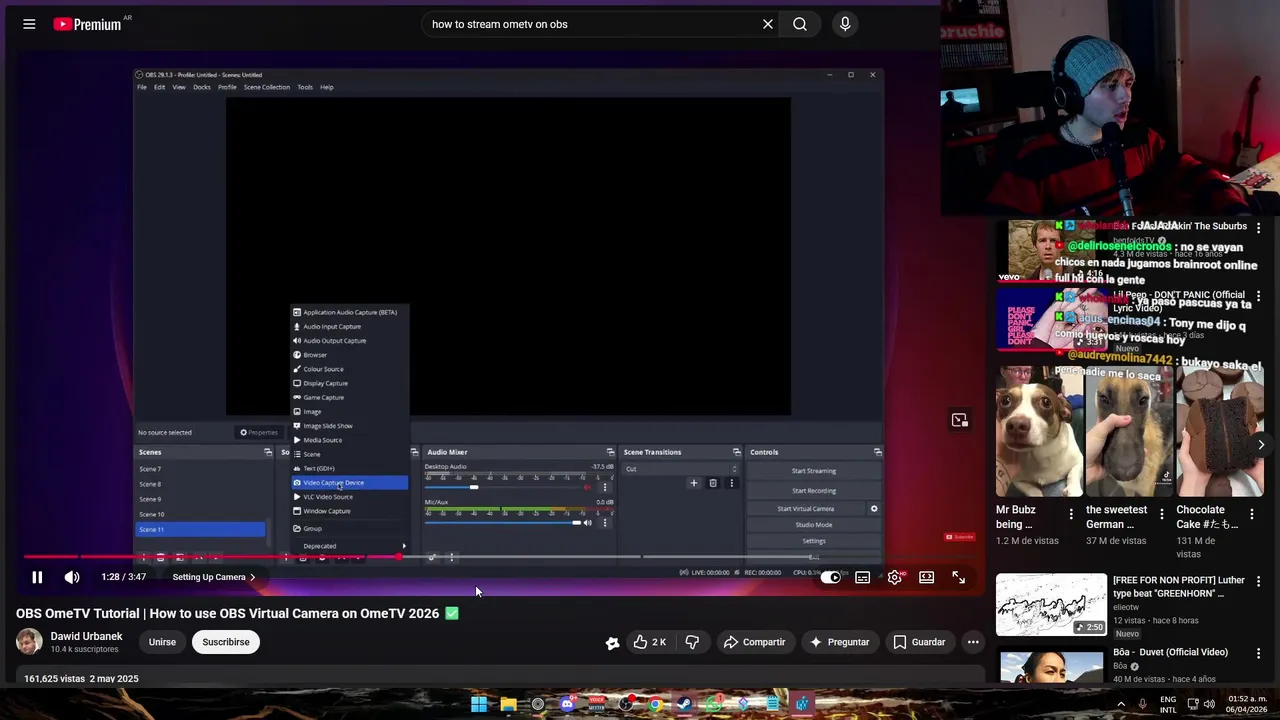Open options menu for the sweetest German short

(1161, 514)
